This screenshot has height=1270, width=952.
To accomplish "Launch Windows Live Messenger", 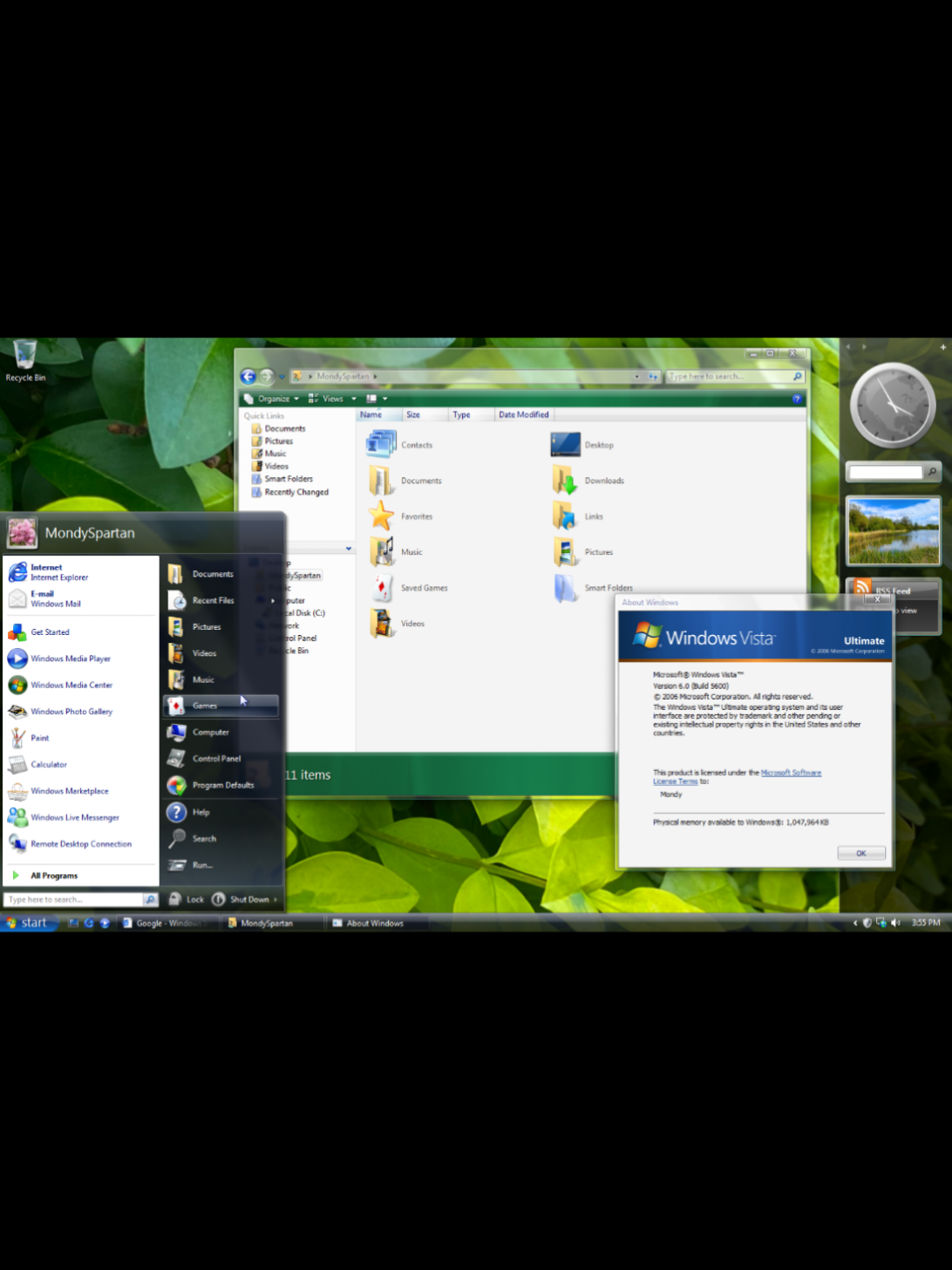I will 81,817.
